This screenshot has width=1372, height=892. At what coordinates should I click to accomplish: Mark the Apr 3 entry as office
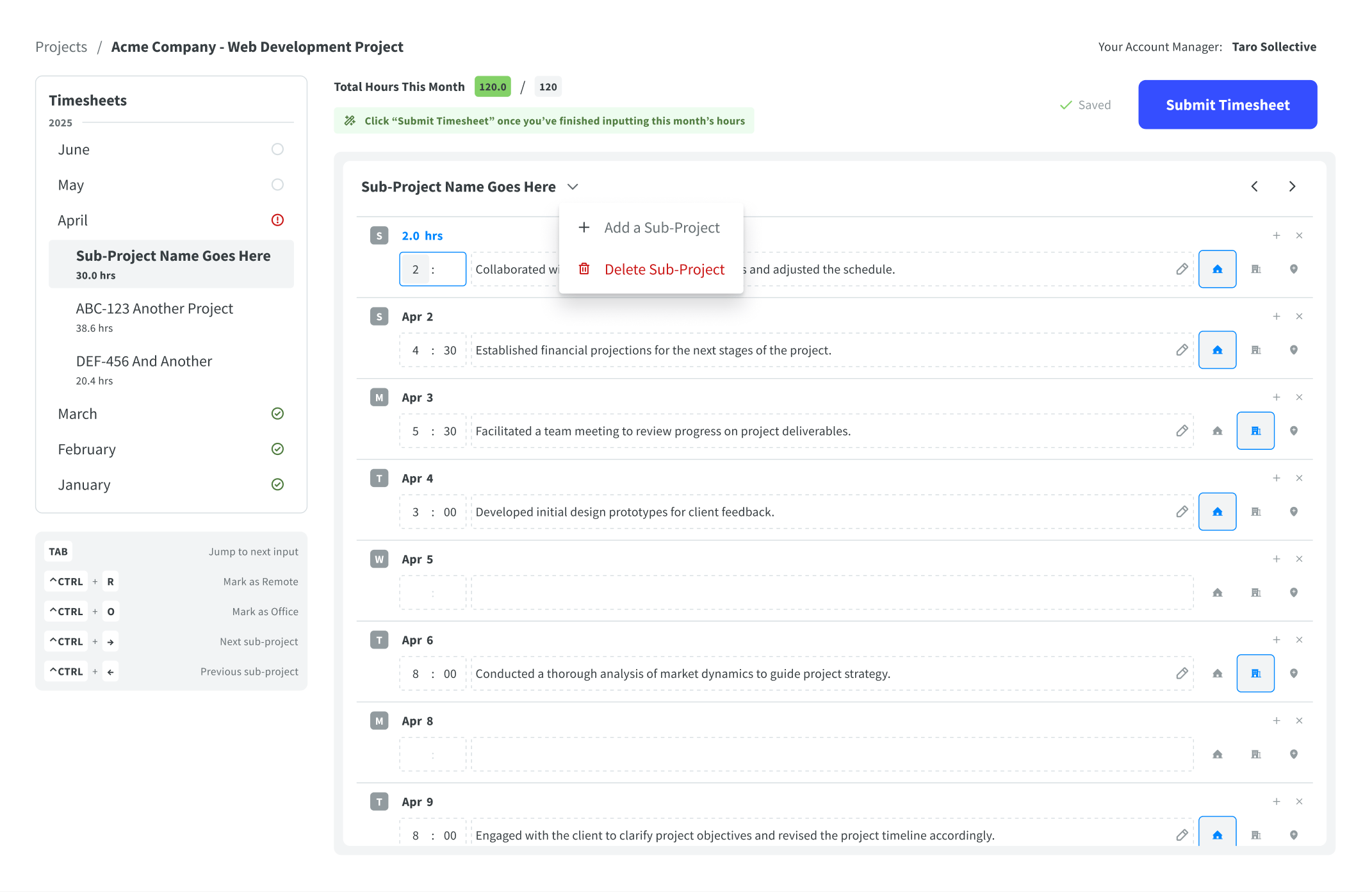click(1255, 431)
